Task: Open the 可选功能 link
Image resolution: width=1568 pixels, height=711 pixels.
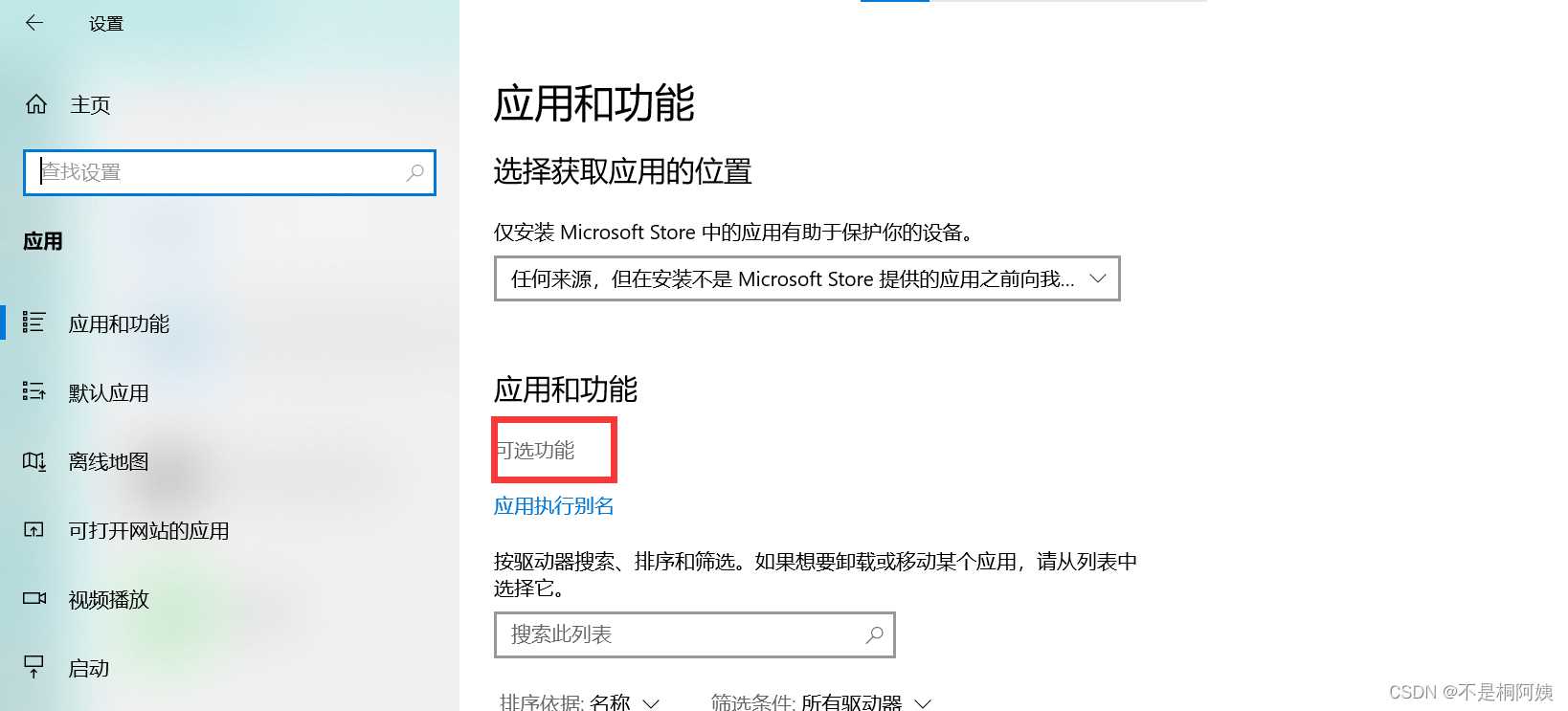Action: coord(535,450)
